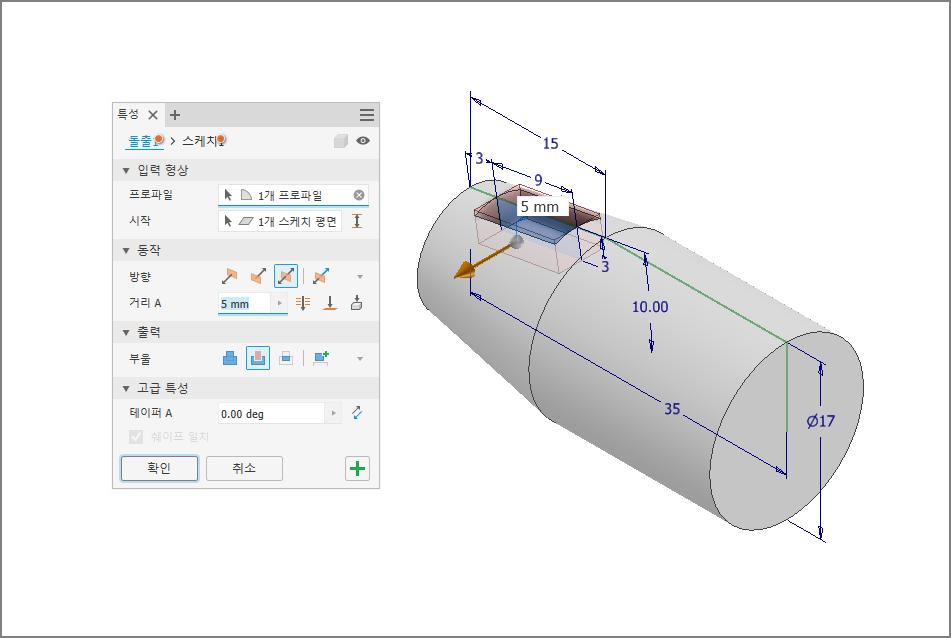
Task: Collapse the 동작 section
Action: 126,250
